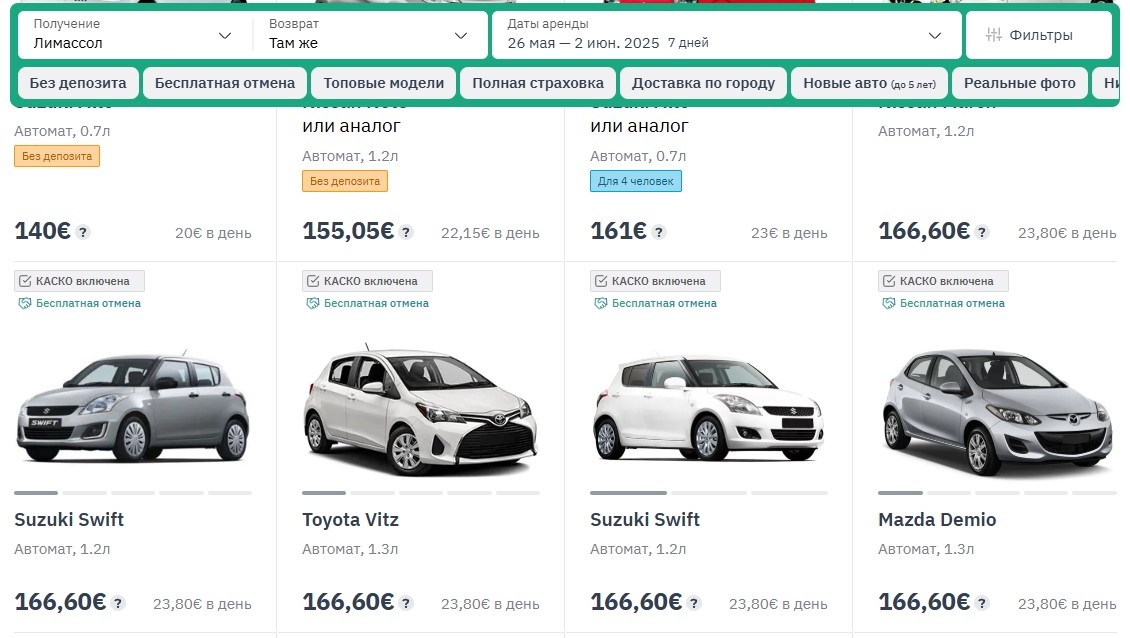
Task: Toggle the "Без депозита" filter chip
Action: [77, 83]
